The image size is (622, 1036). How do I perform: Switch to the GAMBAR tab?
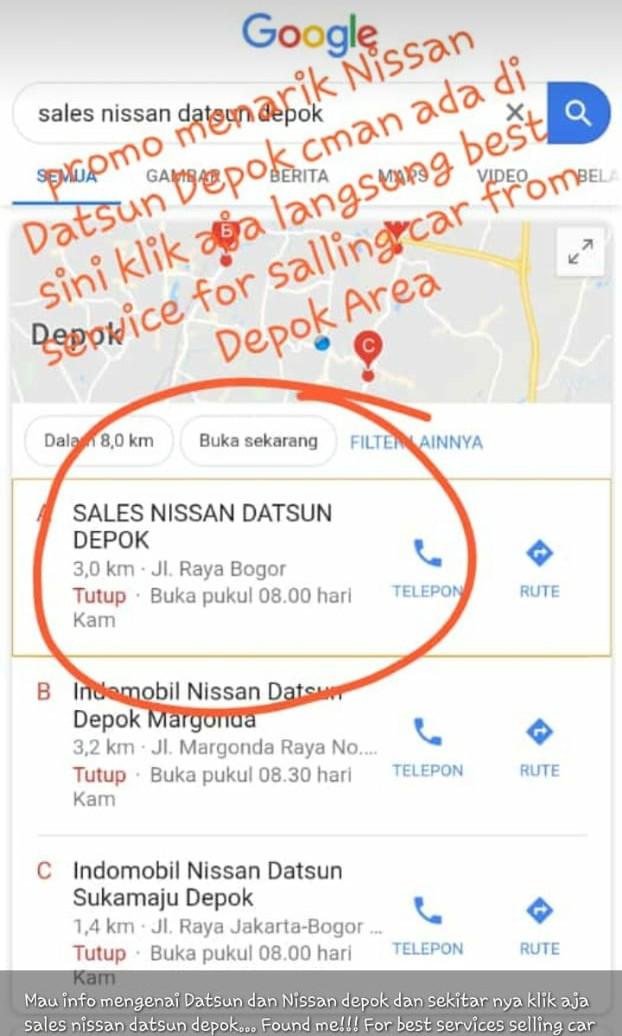pos(182,176)
